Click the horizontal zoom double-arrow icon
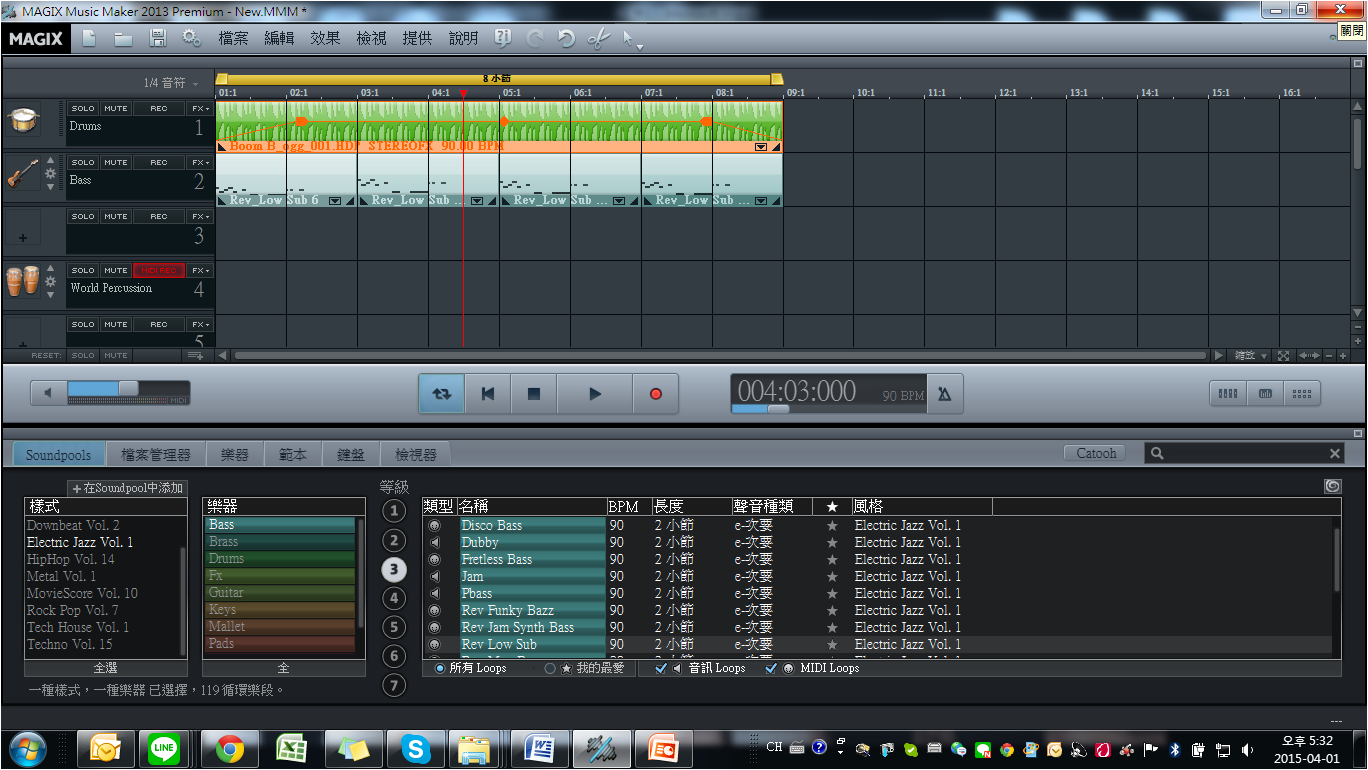Image resolution: width=1368 pixels, height=770 pixels. [x=1310, y=356]
